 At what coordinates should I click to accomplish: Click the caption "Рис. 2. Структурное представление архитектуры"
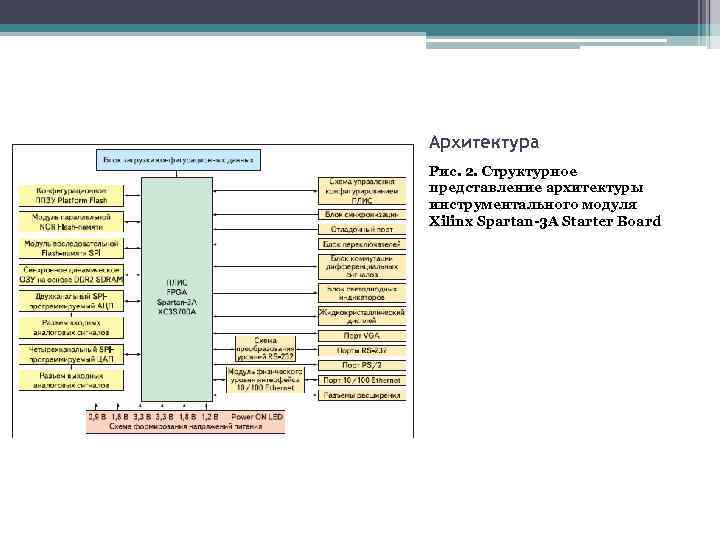click(535, 180)
